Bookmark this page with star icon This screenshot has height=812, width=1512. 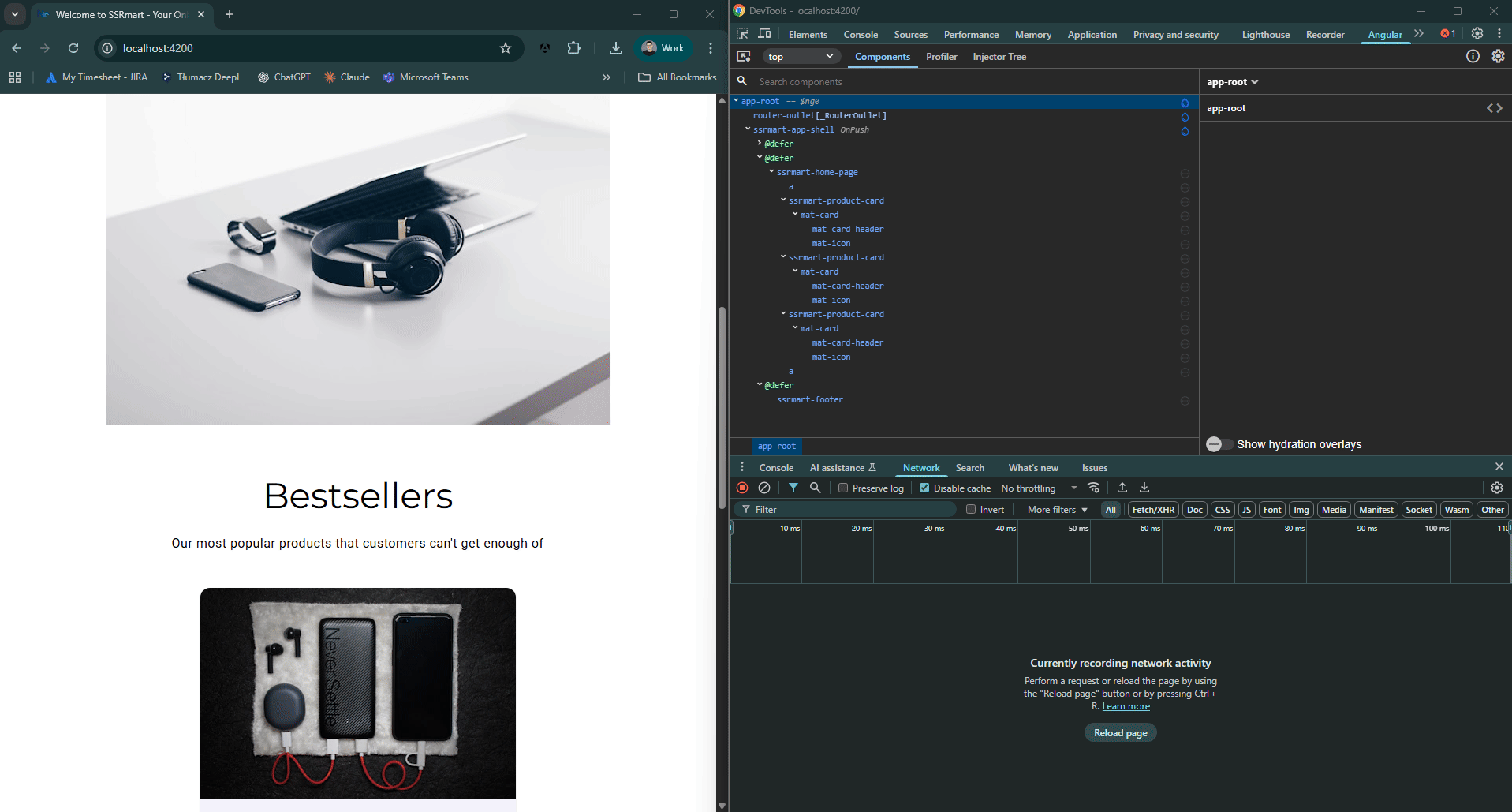pyautogui.click(x=506, y=48)
